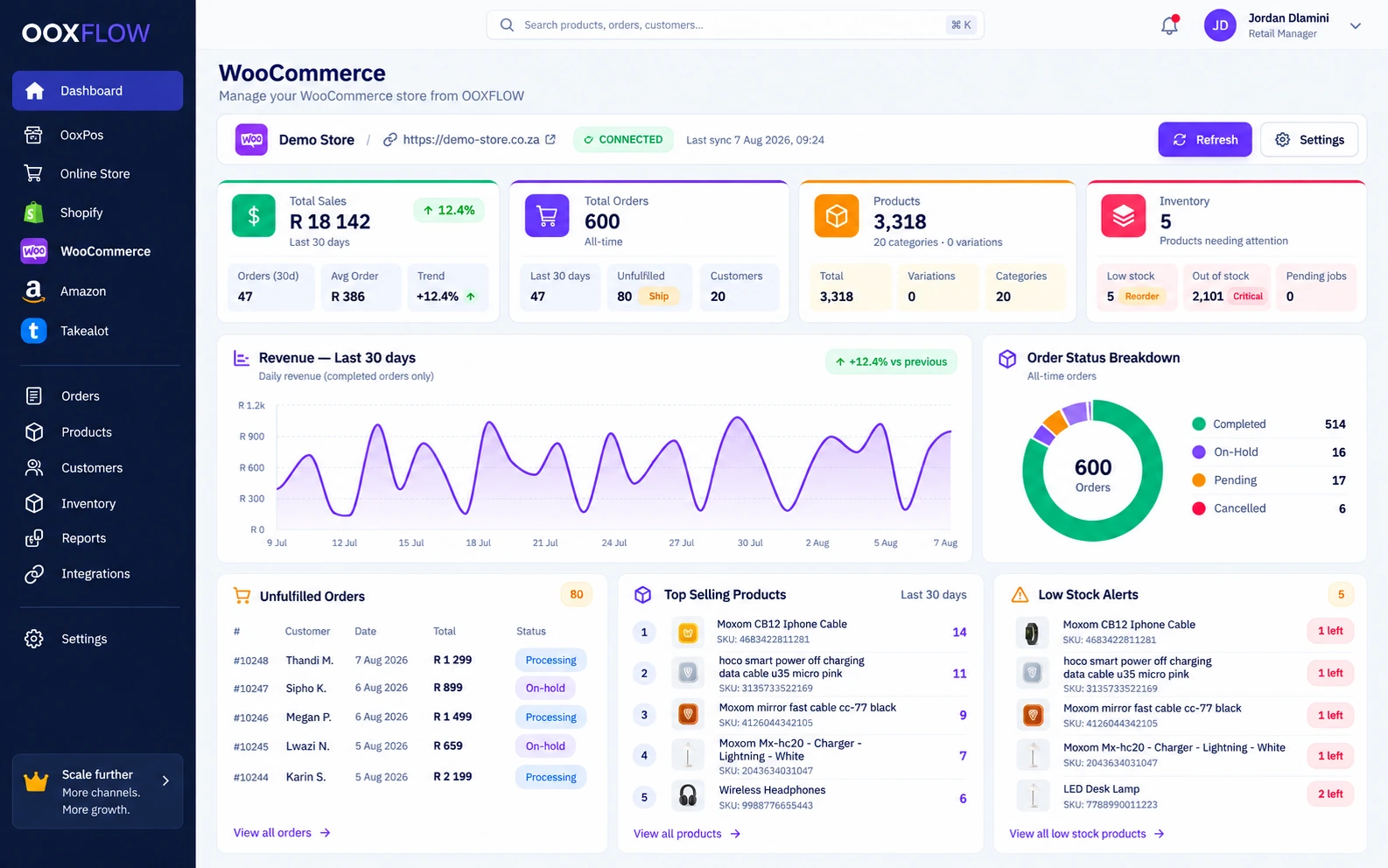1388x868 pixels.
Task: Click the Top Selling Products cube icon
Action: [642, 595]
